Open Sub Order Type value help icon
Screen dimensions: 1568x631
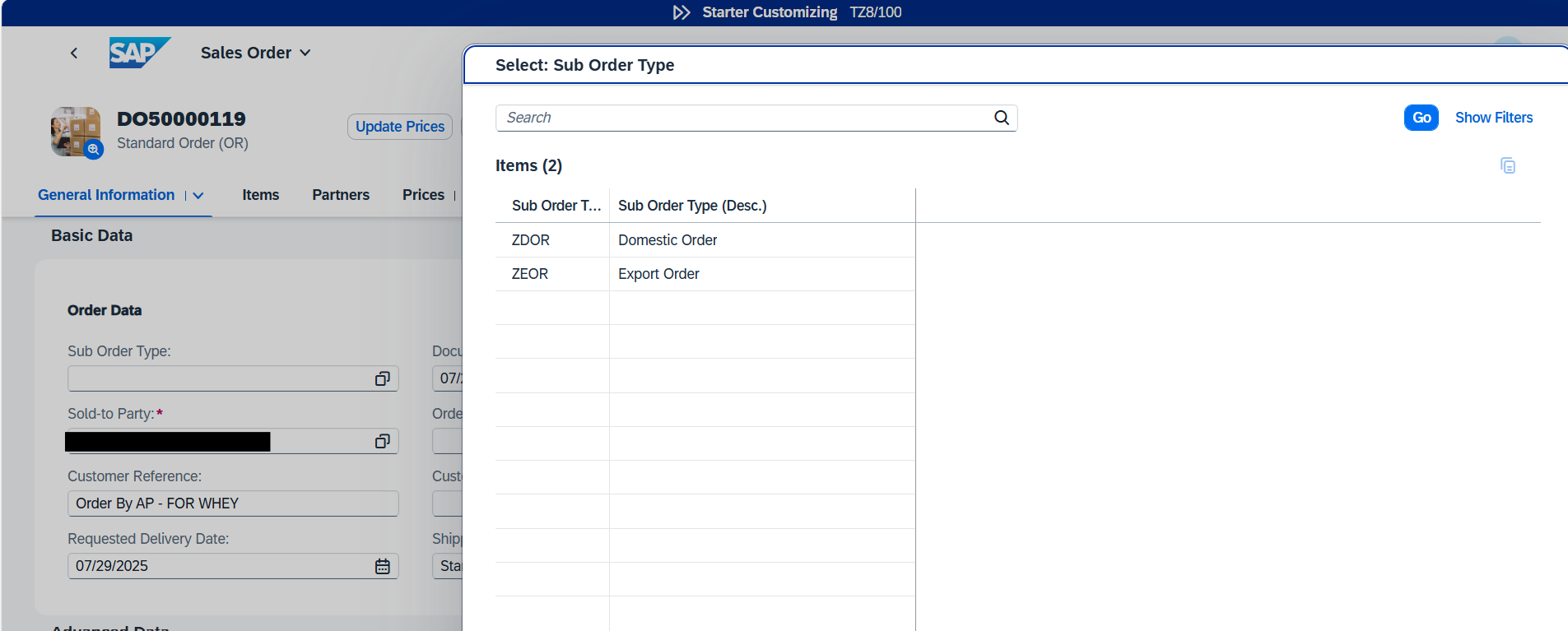(x=383, y=378)
